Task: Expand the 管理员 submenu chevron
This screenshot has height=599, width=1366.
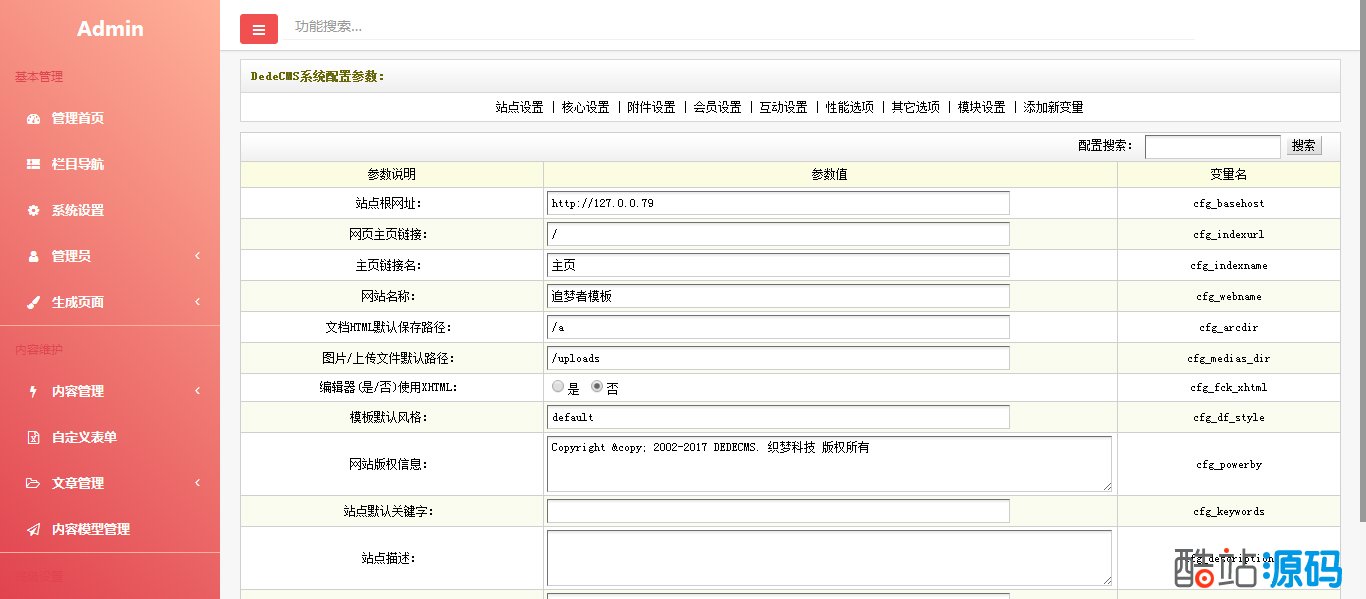Action: 197,256
